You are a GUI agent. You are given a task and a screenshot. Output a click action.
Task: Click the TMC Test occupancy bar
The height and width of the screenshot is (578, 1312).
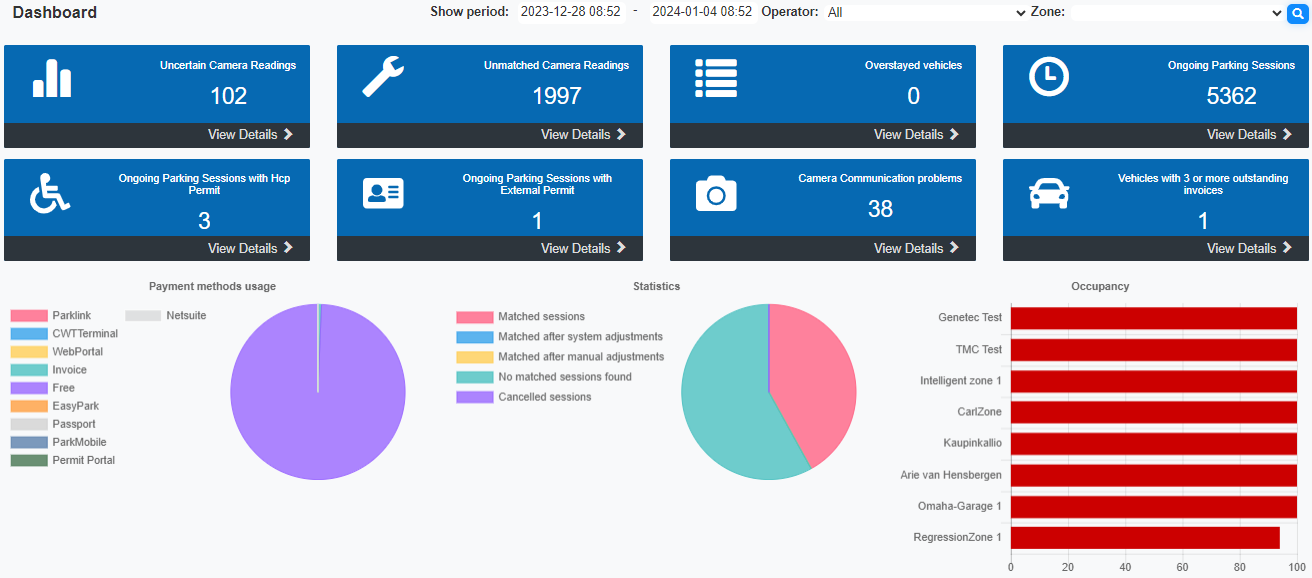[x=1154, y=349]
